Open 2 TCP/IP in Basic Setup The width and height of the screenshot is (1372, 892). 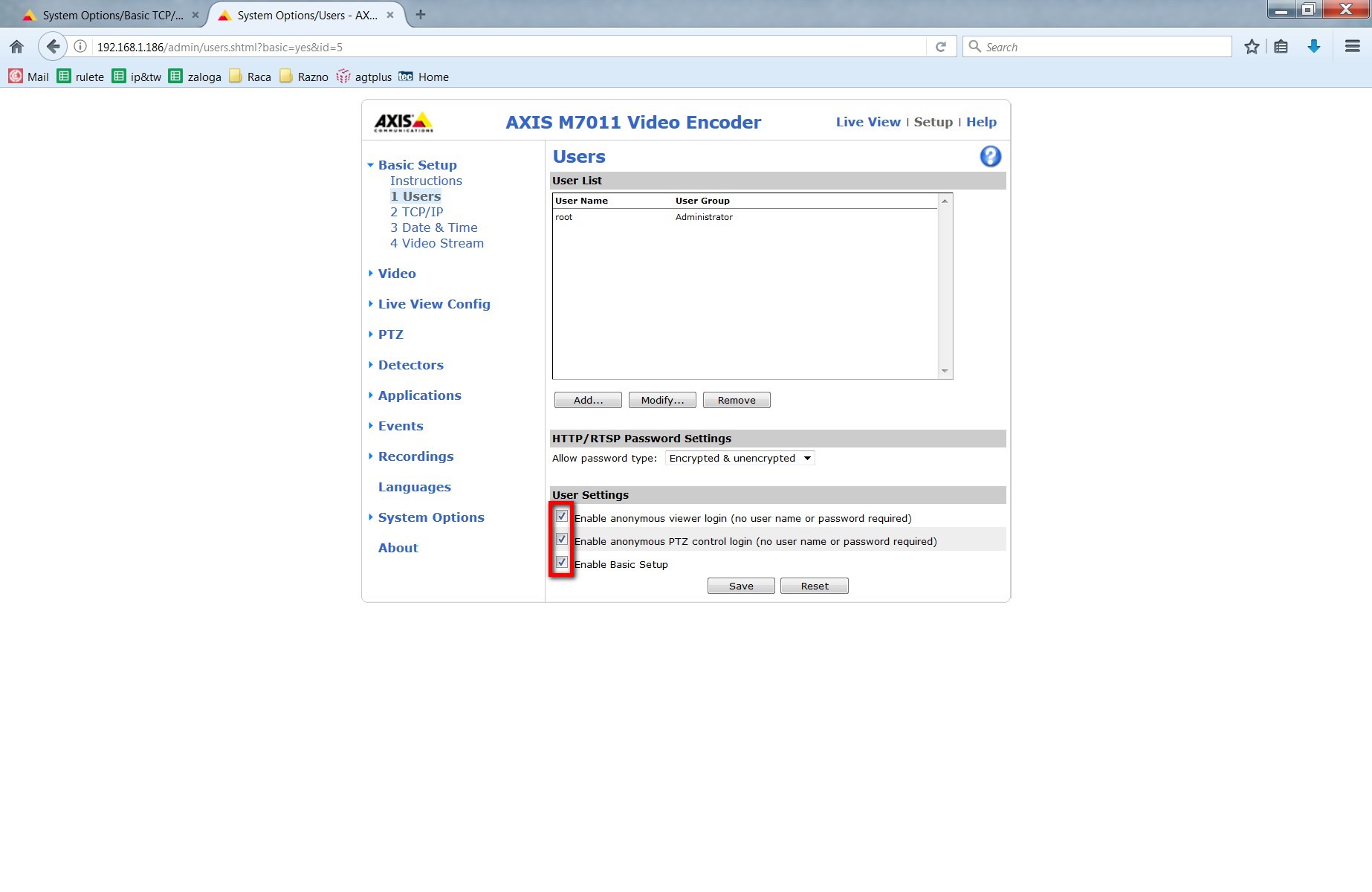click(x=416, y=212)
